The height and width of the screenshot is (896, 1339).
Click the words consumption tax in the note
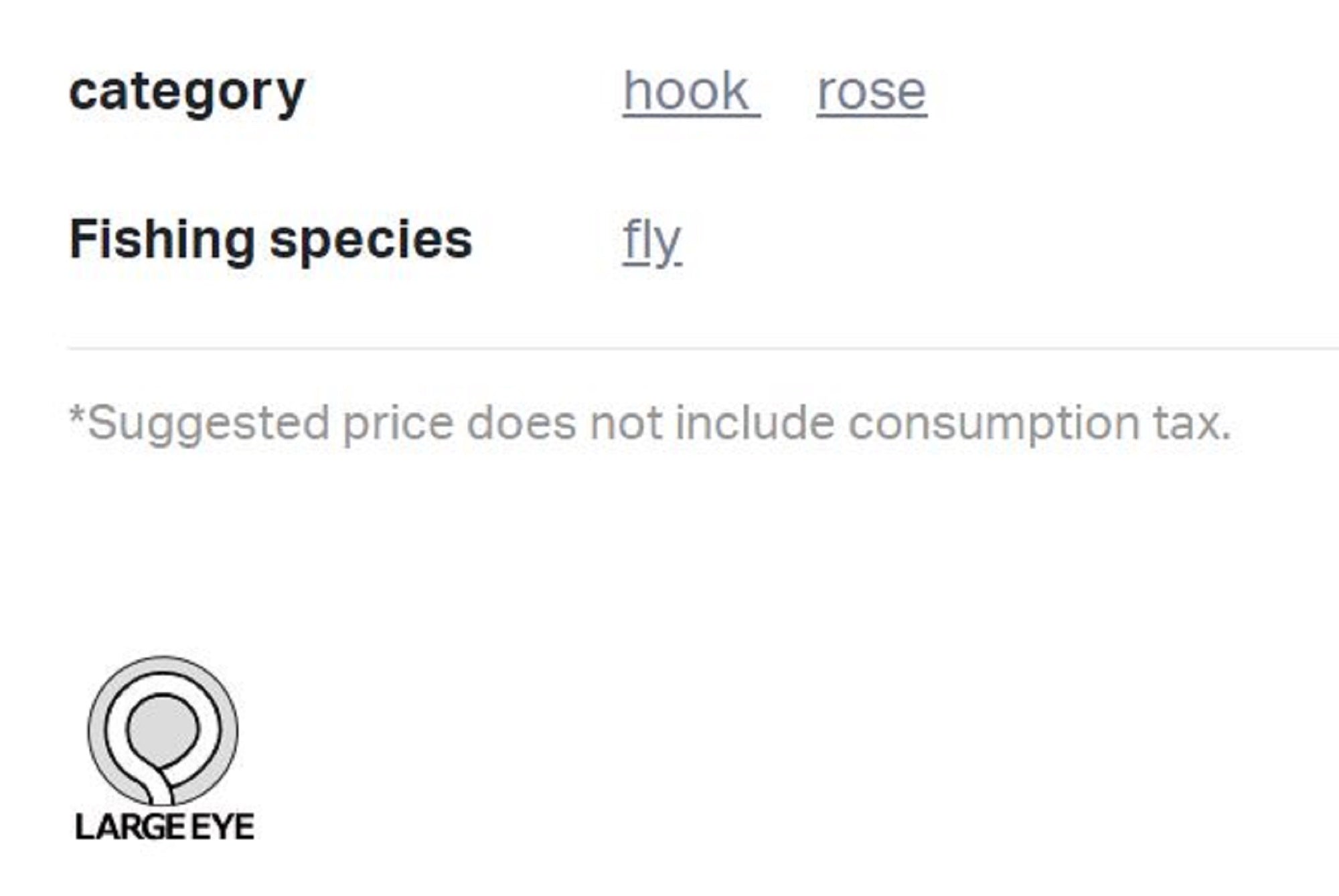tap(1039, 423)
